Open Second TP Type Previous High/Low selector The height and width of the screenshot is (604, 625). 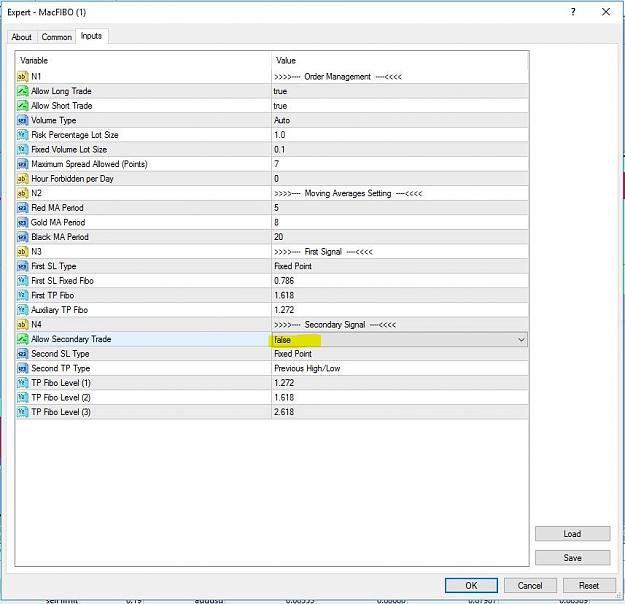pyautogui.click(x=400, y=368)
